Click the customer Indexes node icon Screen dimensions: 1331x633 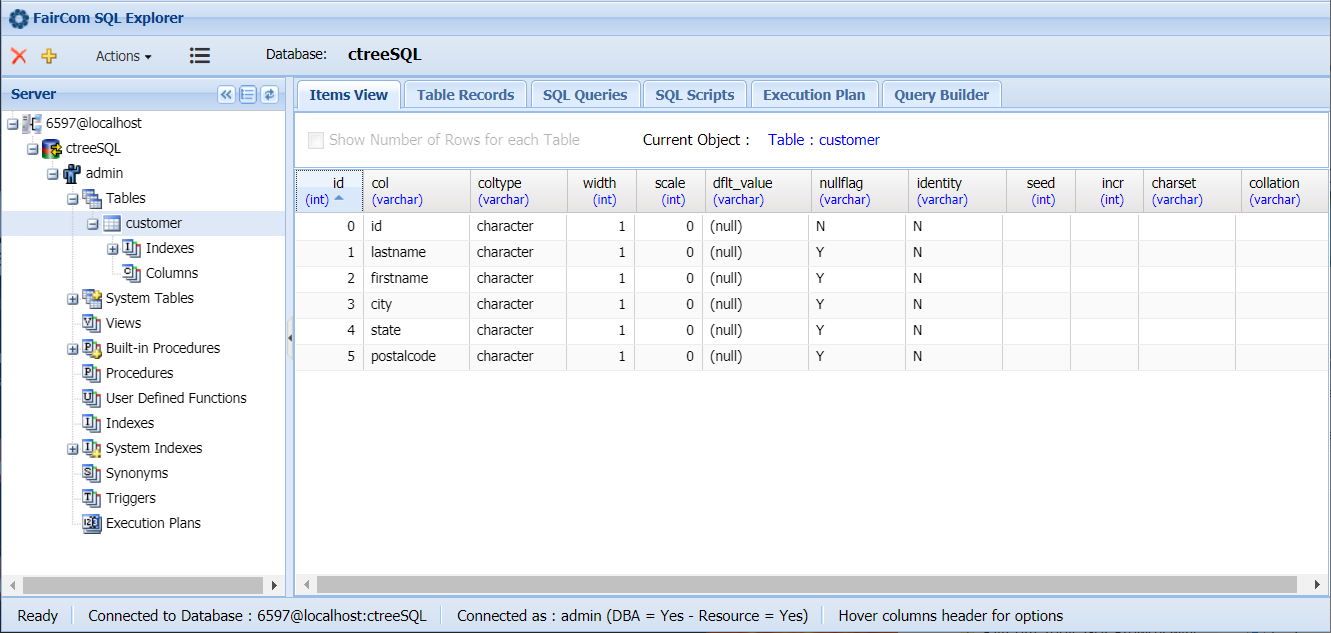132,248
